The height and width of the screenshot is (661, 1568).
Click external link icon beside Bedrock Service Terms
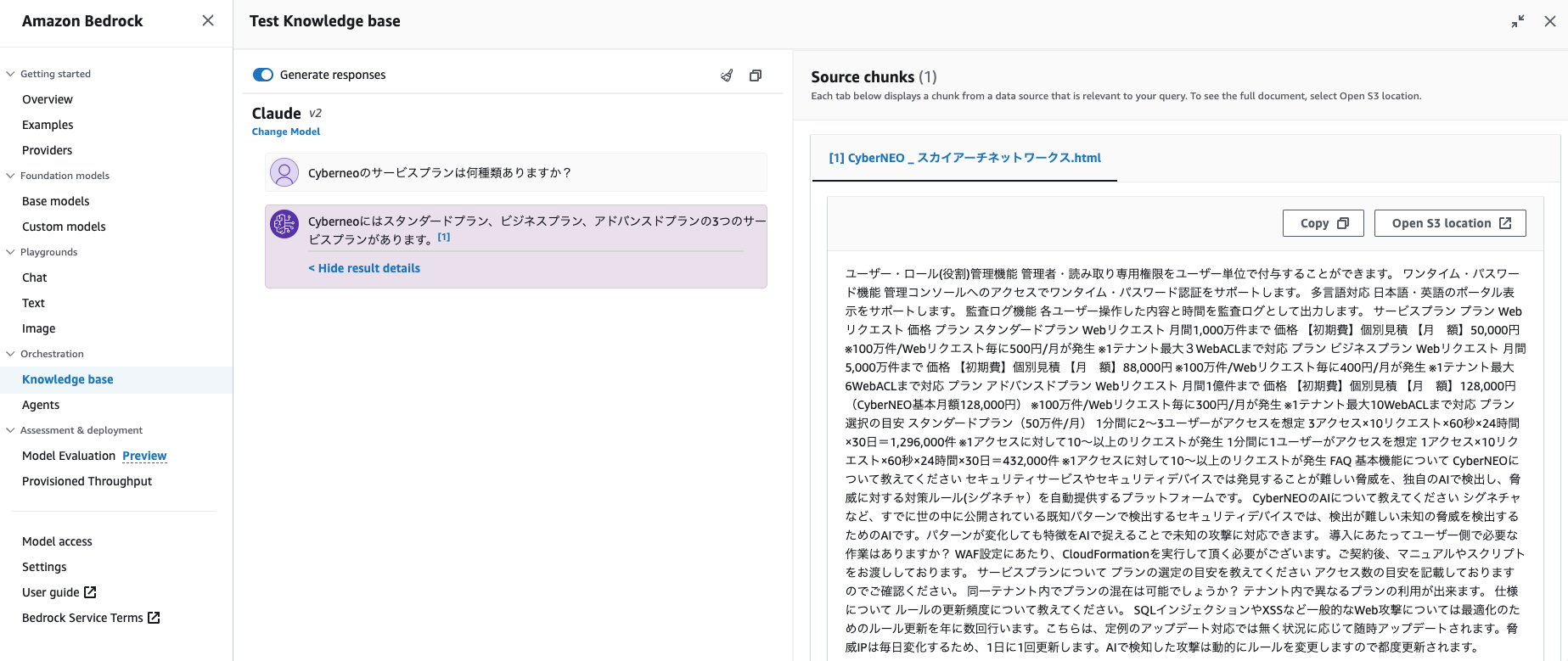(x=154, y=618)
